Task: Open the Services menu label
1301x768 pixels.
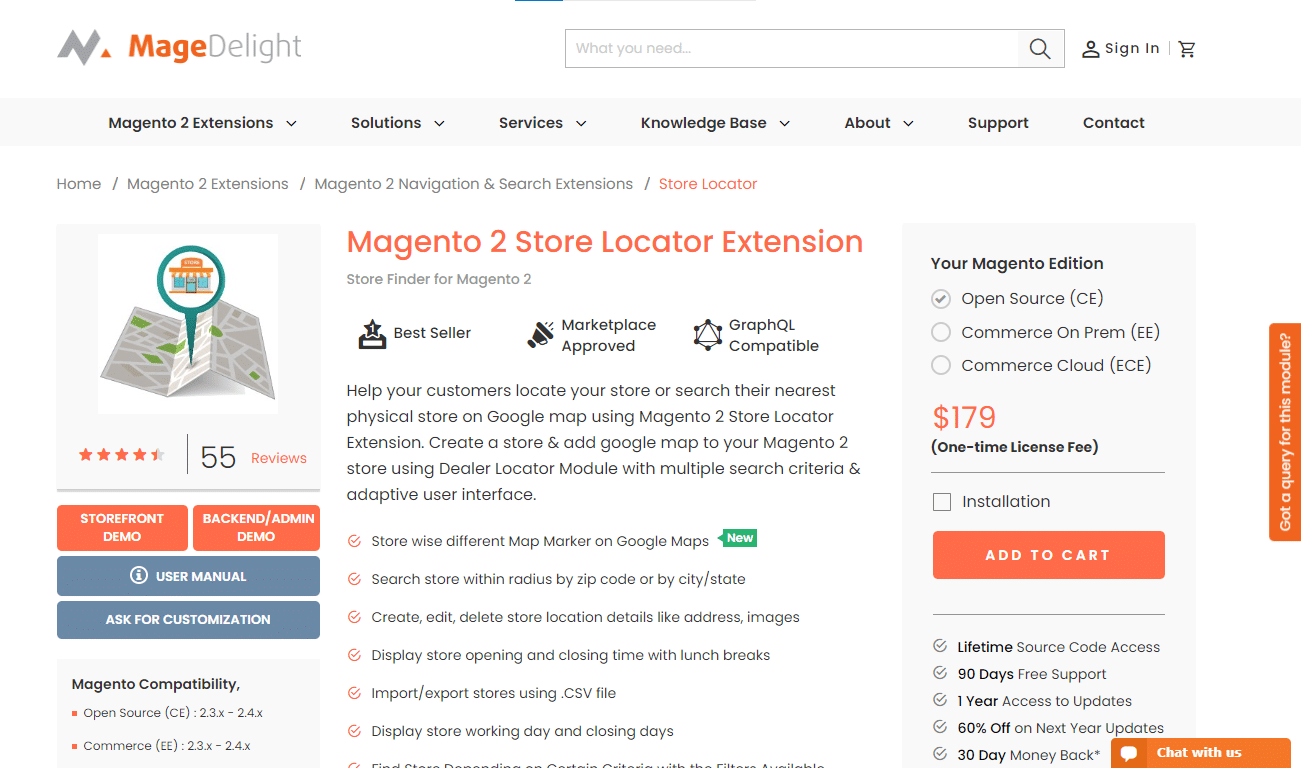Action: [x=531, y=123]
